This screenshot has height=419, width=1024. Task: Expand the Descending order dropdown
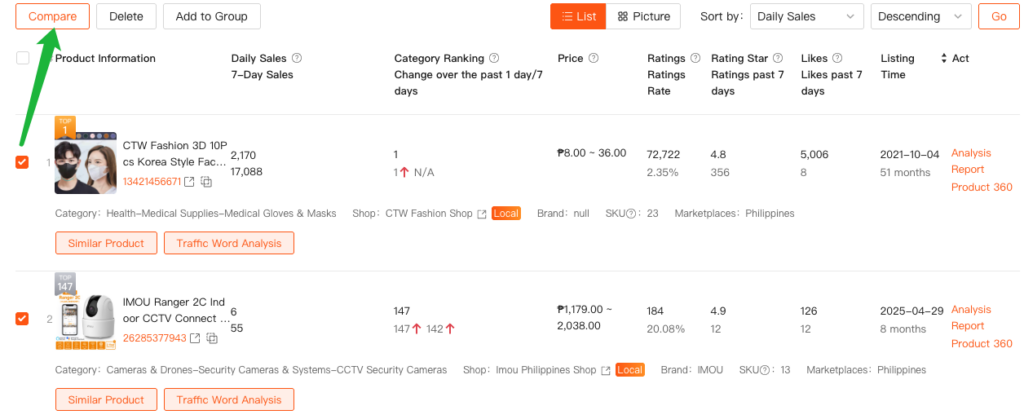920,16
